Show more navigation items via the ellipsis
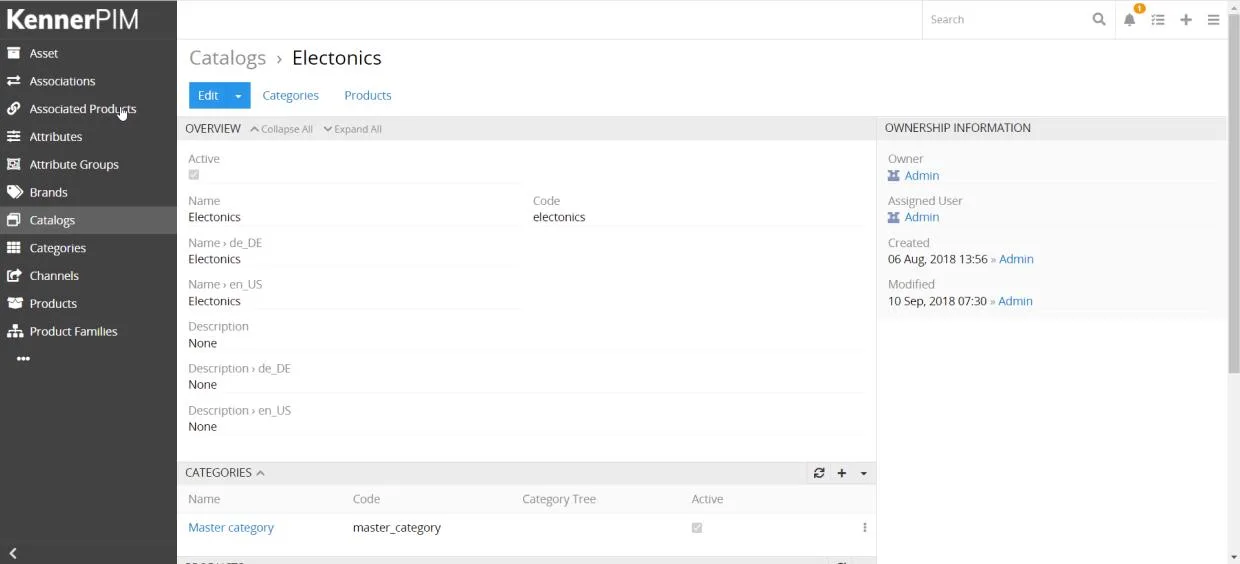Screen dimensions: 1240x564 23,359
